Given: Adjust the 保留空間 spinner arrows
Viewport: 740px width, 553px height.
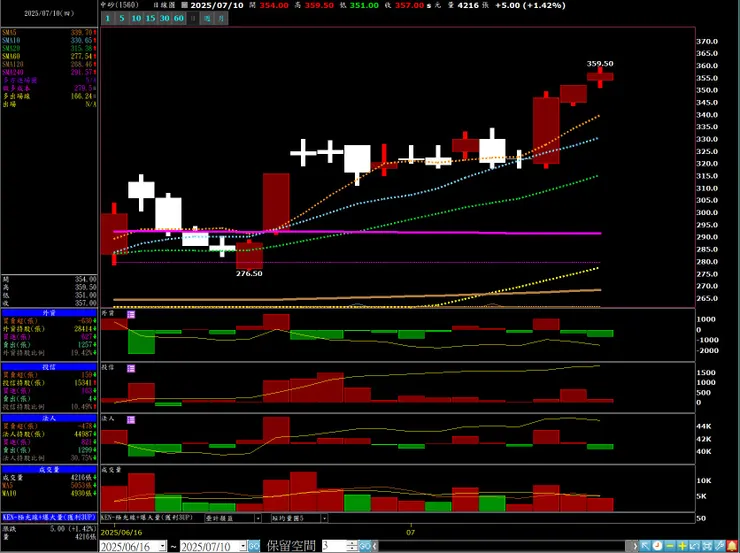Looking at the screenshot, I should (353, 546).
